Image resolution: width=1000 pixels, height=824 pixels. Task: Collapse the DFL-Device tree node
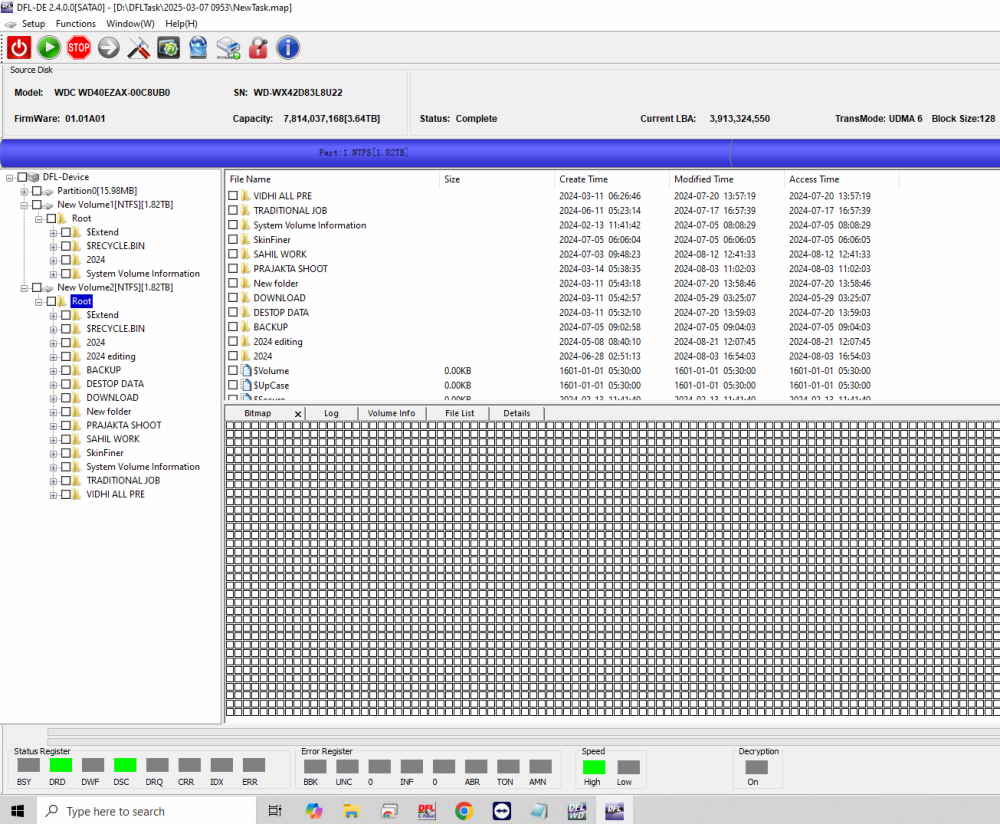(10, 177)
